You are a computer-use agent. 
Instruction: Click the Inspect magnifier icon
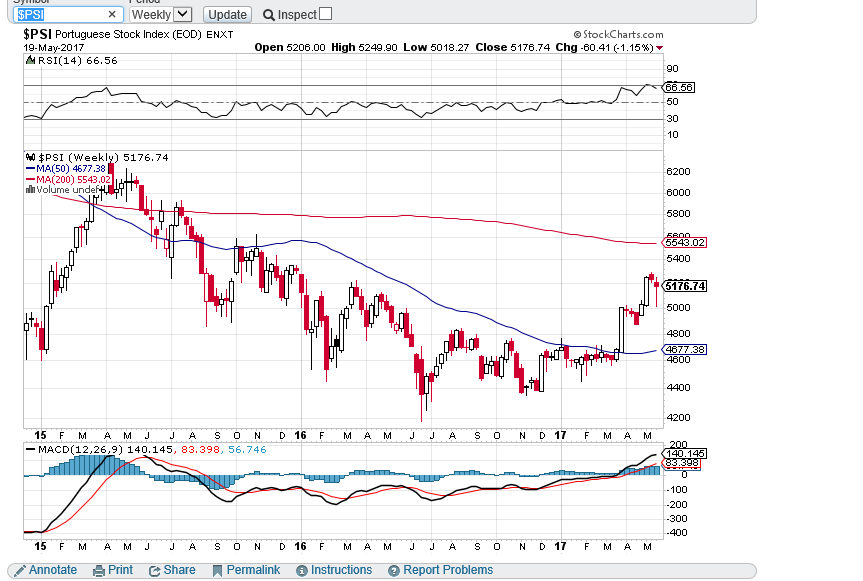269,15
